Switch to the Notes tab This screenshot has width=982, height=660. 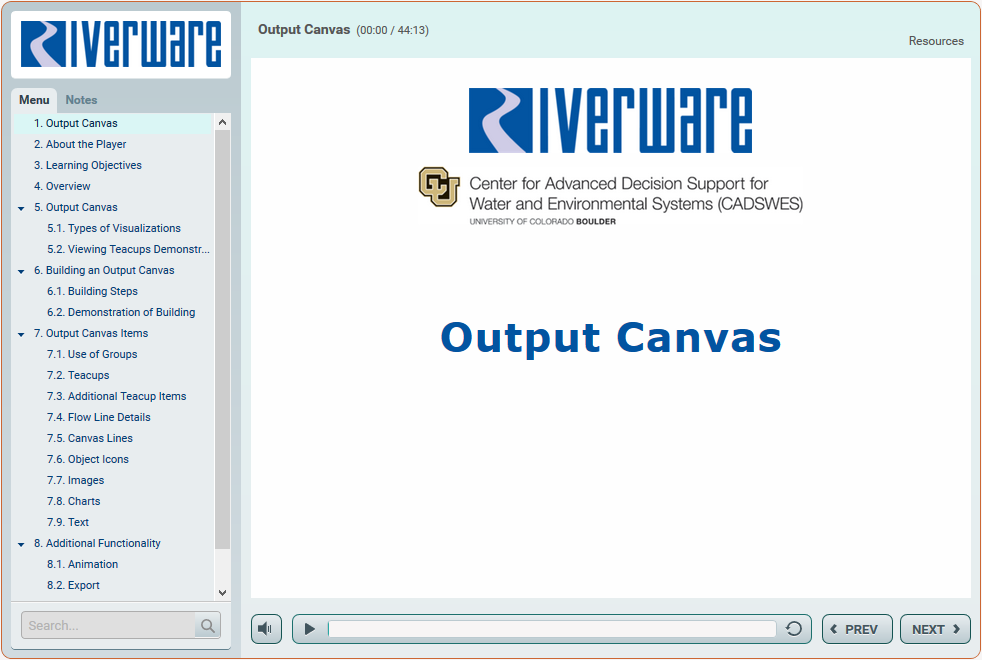tap(81, 100)
